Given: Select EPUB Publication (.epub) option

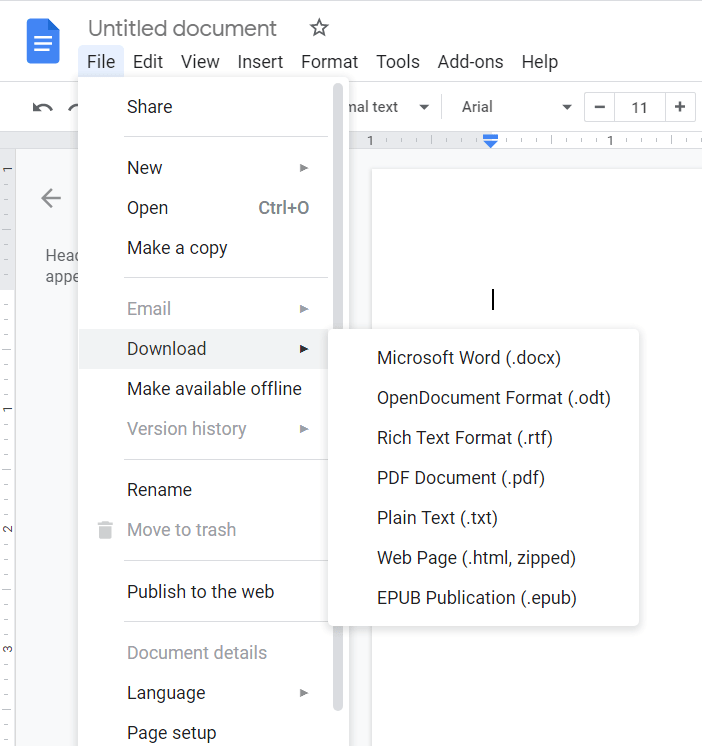Looking at the screenshot, I should coord(476,598).
